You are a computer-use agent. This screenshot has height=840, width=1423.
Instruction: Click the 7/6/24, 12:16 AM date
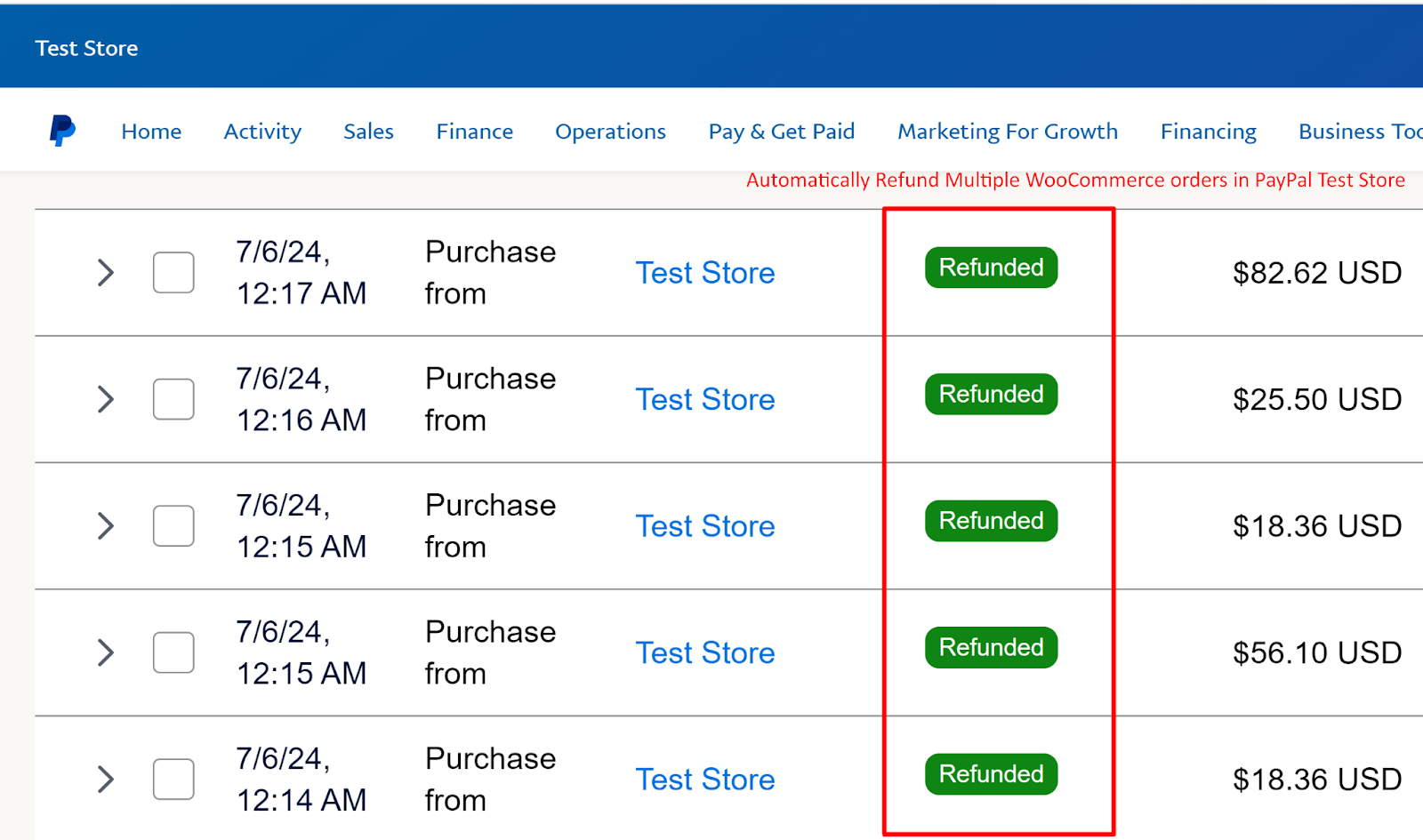click(x=301, y=399)
